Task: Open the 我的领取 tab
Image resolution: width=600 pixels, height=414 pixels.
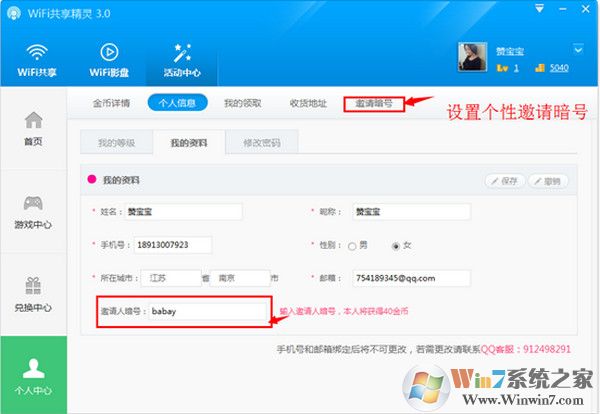Action: coord(243,103)
